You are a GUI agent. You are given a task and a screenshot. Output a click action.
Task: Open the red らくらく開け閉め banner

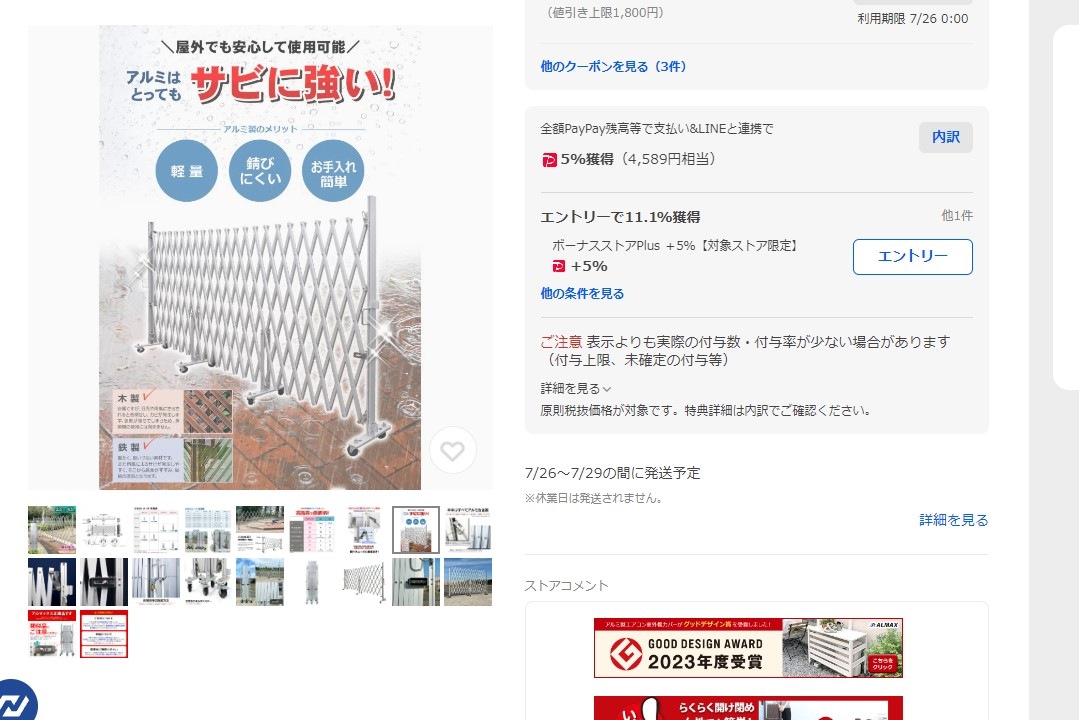tap(748, 708)
